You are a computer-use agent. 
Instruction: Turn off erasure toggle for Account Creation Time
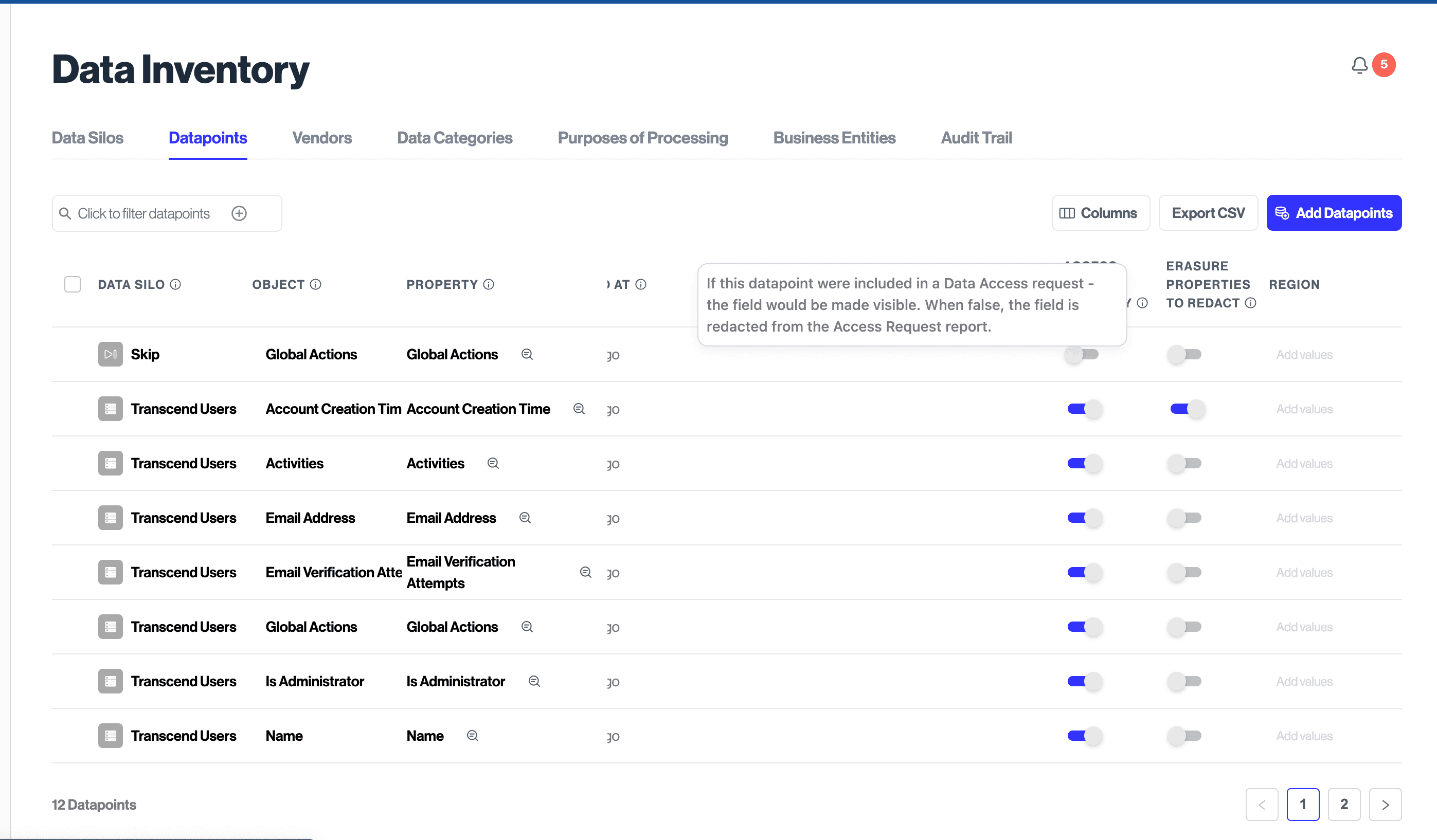1187,409
